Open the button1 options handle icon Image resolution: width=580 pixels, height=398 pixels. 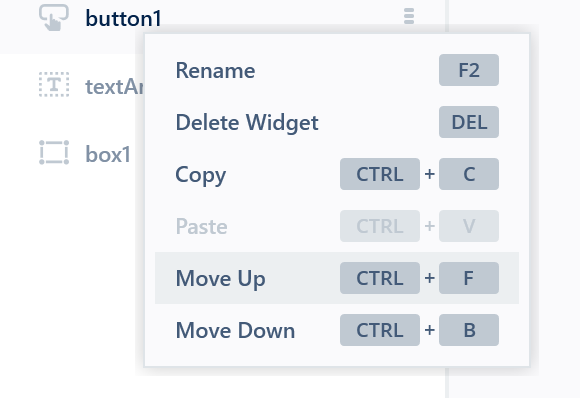point(409,16)
